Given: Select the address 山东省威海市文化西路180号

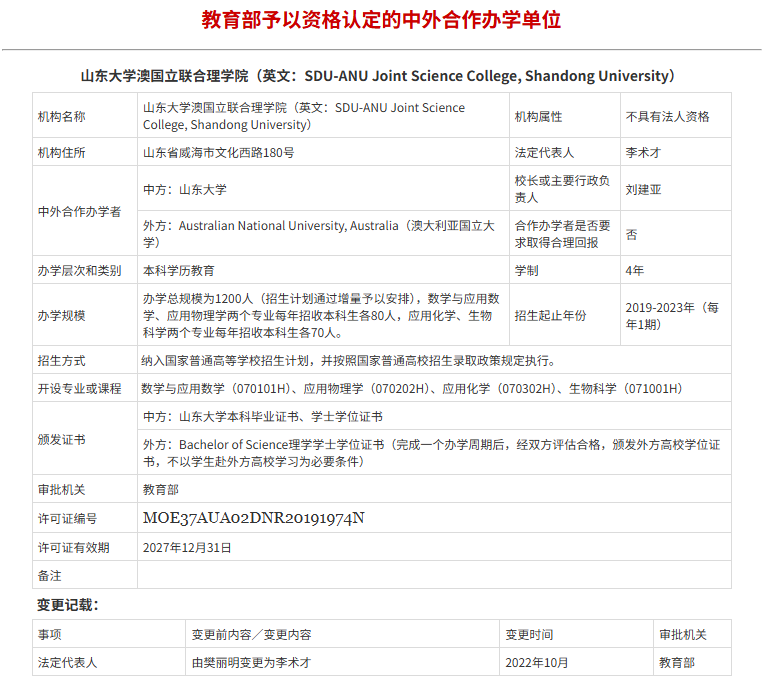Looking at the screenshot, I should (218, 153).
